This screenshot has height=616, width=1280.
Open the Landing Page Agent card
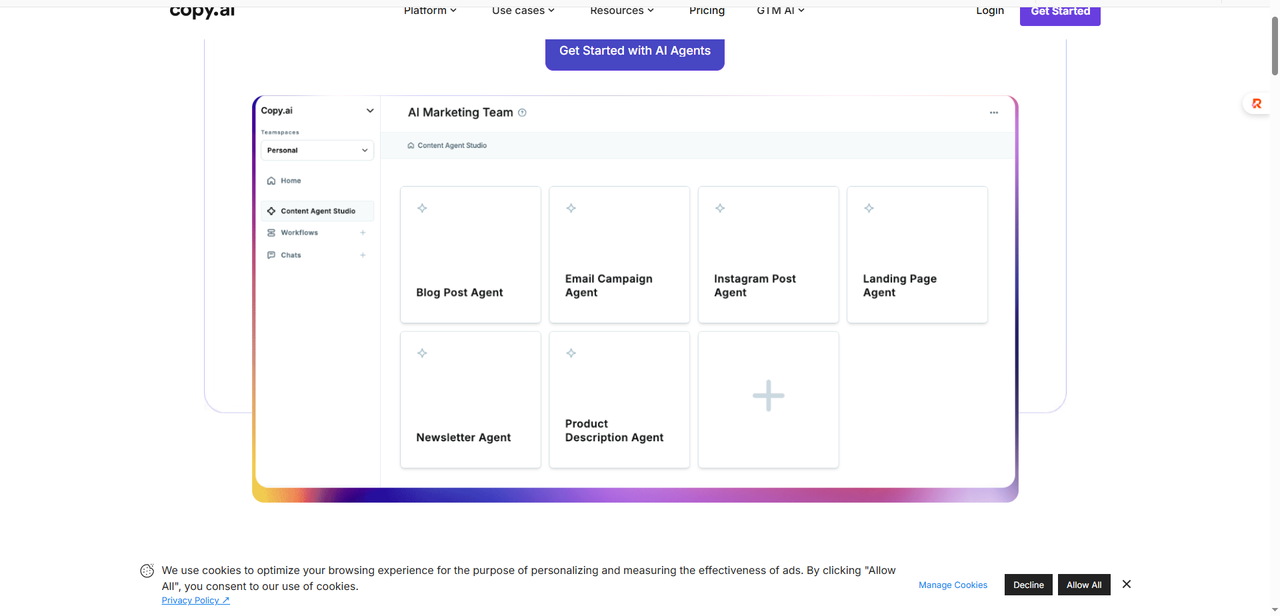point(918,255)
